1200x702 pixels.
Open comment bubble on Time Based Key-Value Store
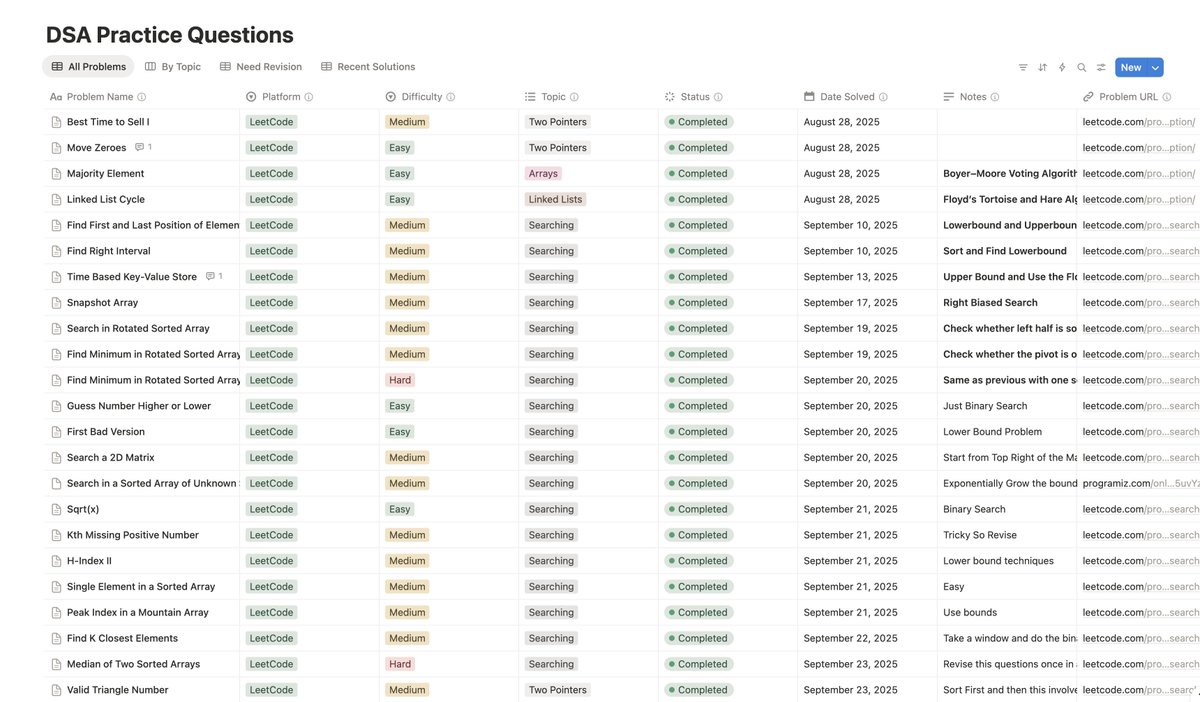213,276
